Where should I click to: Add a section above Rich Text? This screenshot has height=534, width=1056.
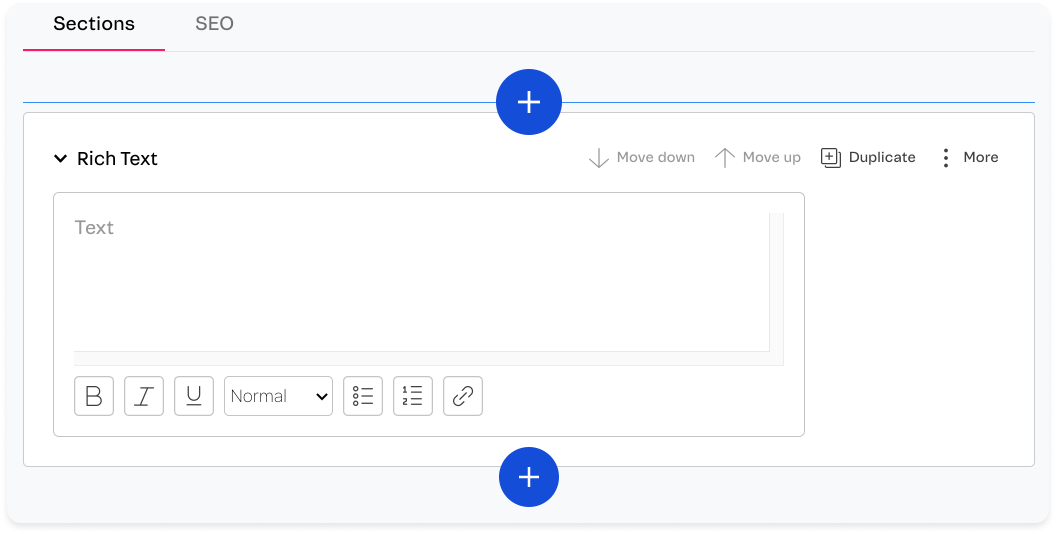tap(529, 102)
